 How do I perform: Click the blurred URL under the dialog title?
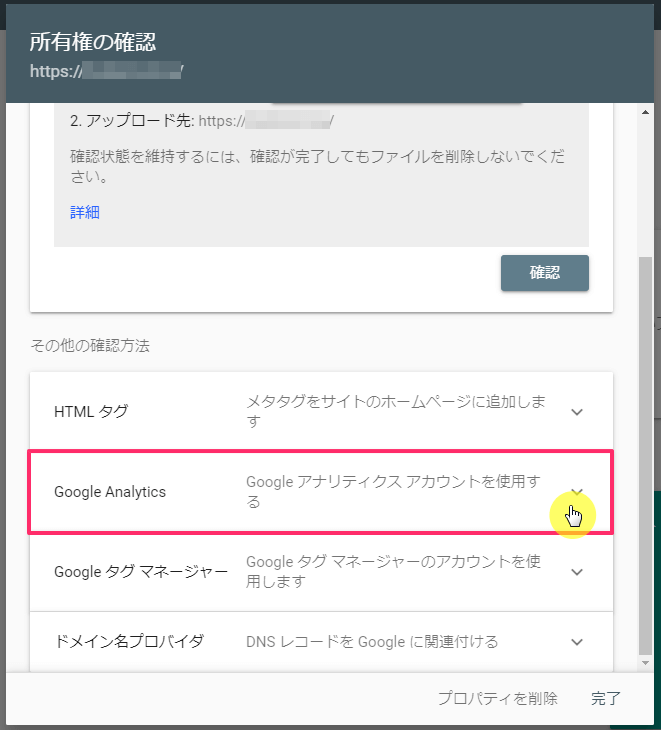click(107, 71)
